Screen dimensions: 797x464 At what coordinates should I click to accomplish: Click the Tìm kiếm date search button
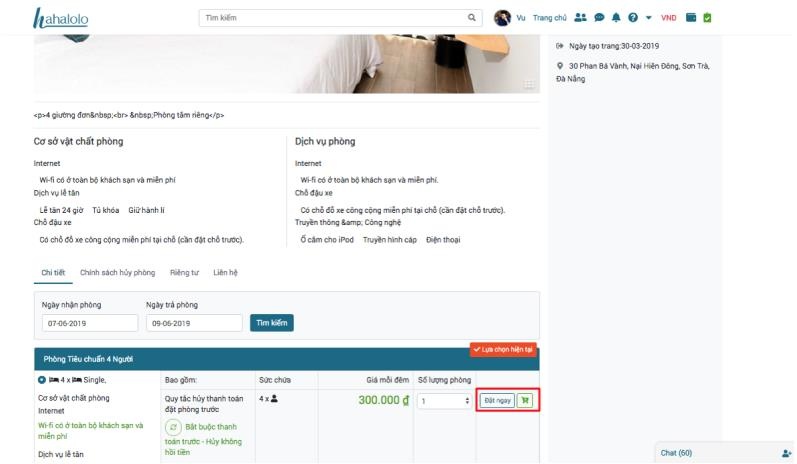[x=271, y=323]
